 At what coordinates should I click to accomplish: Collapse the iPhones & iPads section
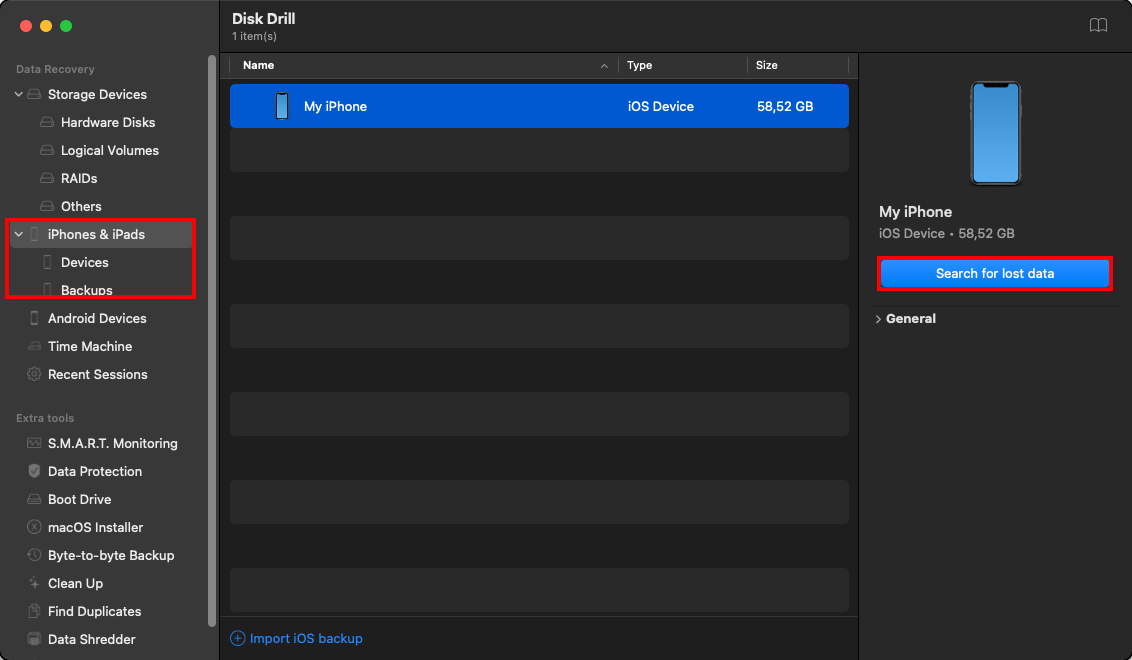coord(19,235)
